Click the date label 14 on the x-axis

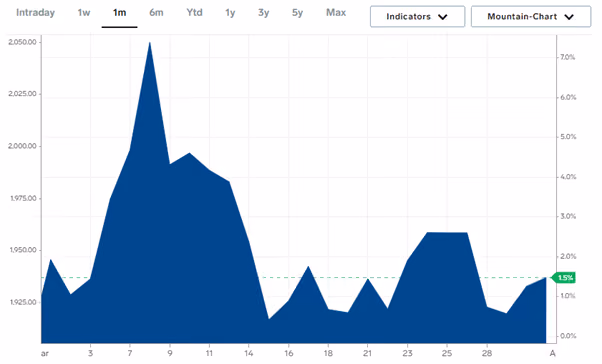click(248, 353)
